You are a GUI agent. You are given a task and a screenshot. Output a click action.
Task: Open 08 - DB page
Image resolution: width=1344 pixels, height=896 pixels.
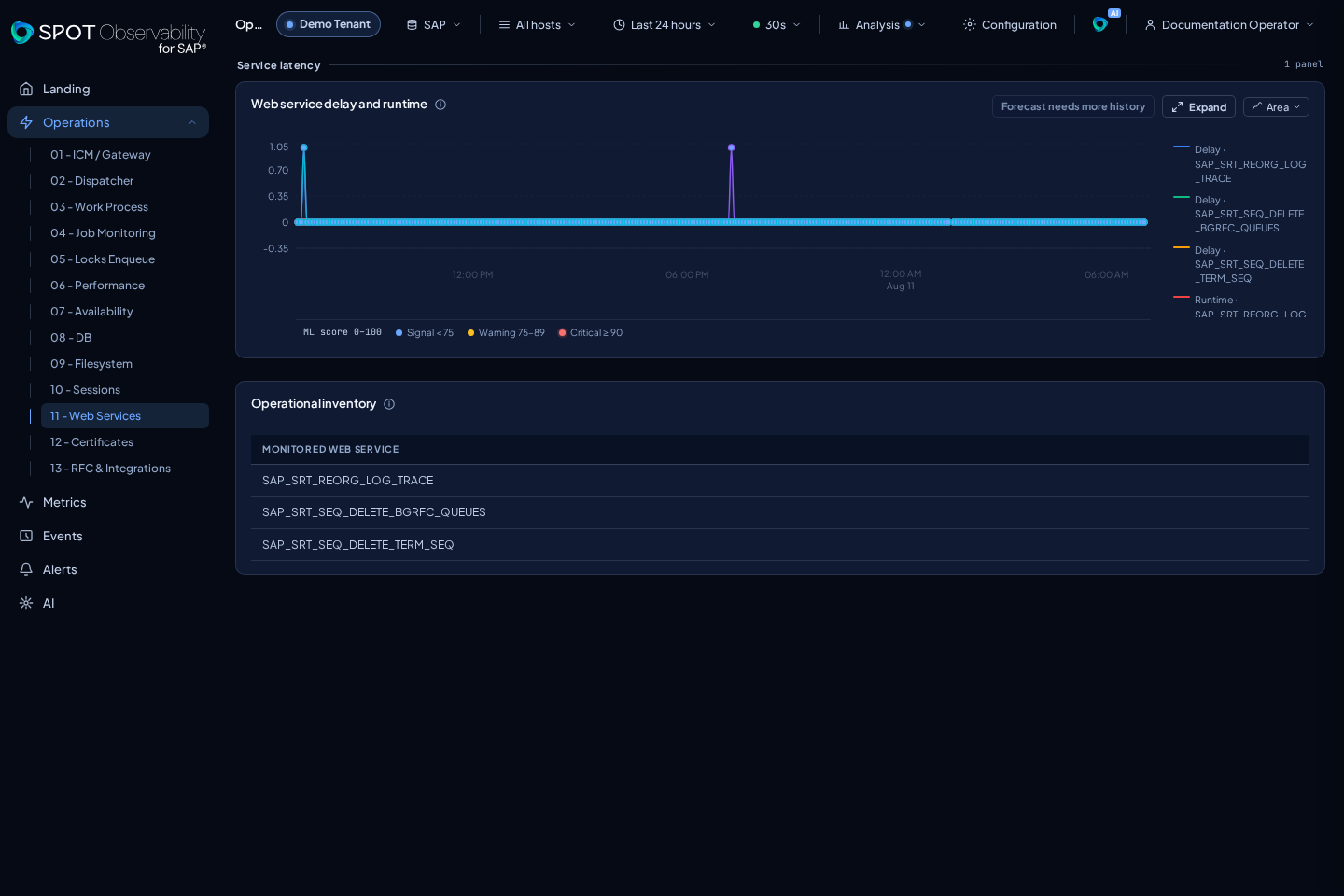tap(125, 338)
